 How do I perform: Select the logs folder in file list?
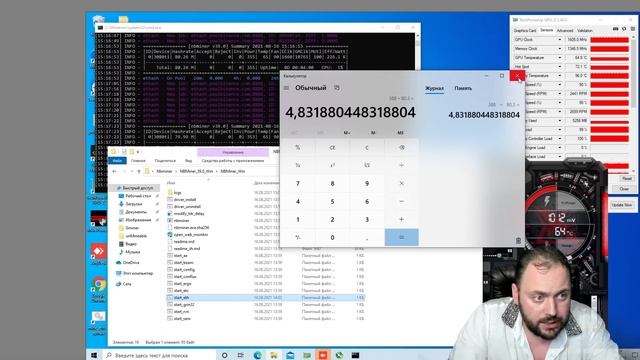[x=178, y=192]
